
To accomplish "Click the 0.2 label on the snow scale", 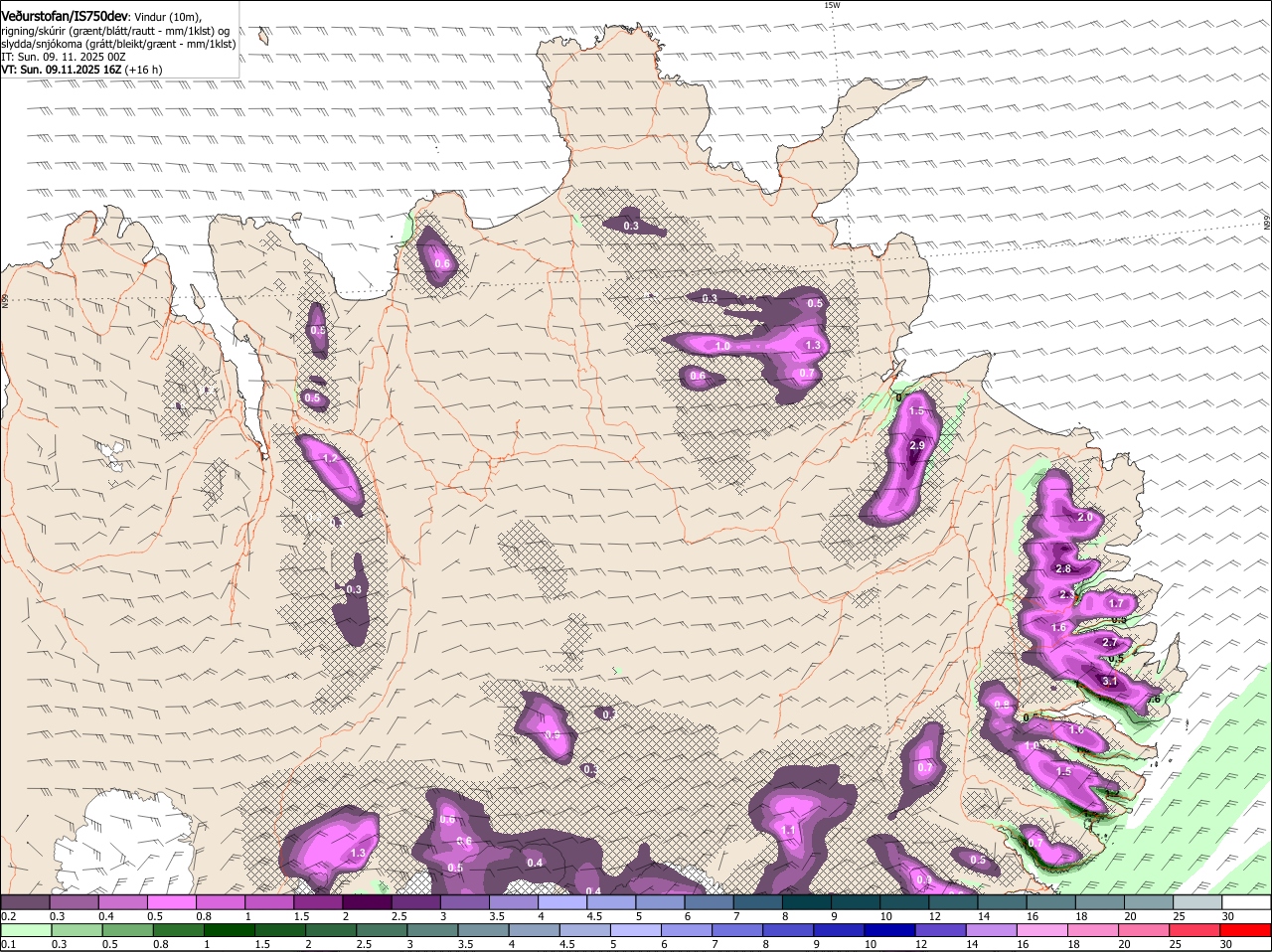I will pyautogui.click(x=8, y=916).
